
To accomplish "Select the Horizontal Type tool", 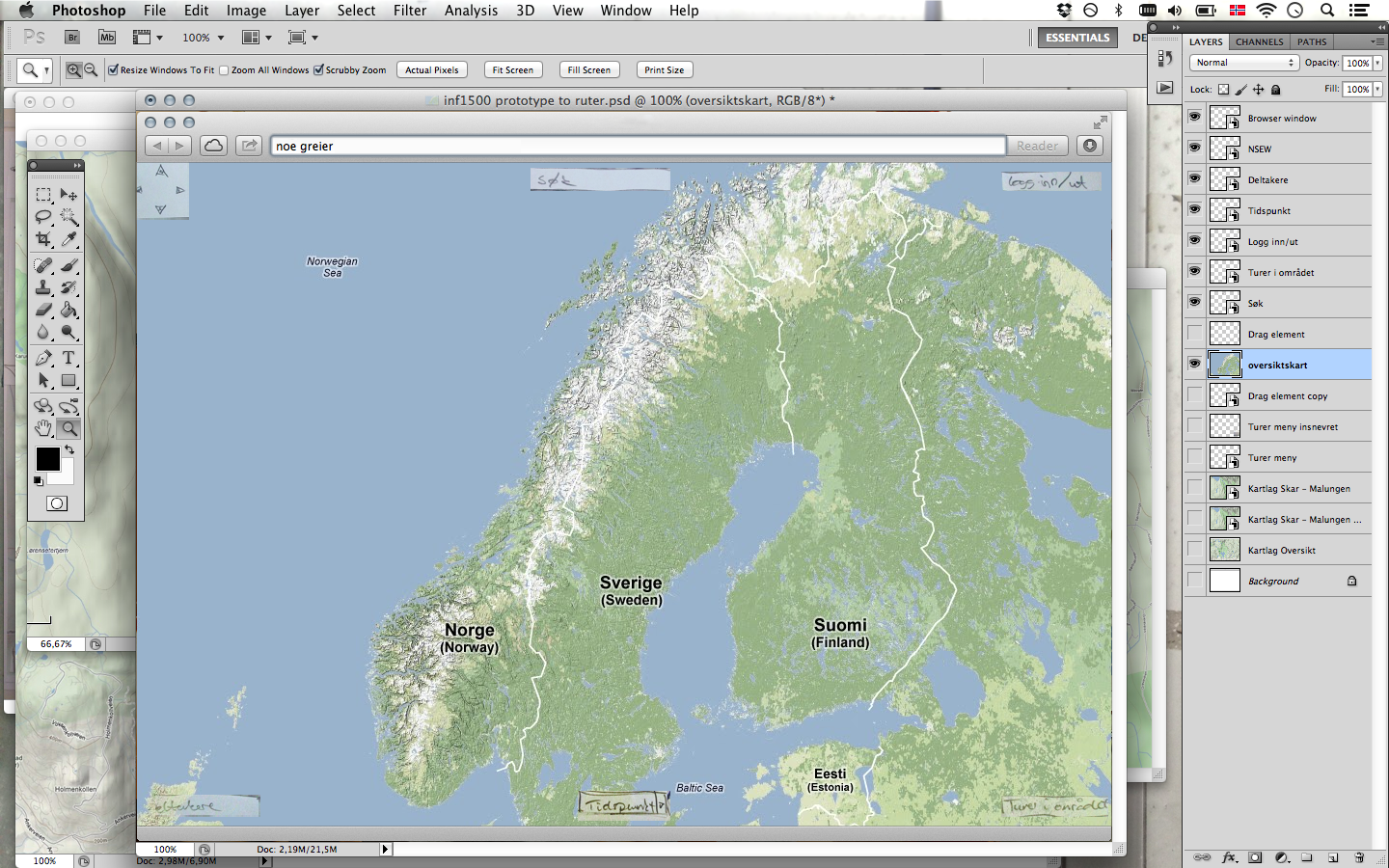I will 68,358.
